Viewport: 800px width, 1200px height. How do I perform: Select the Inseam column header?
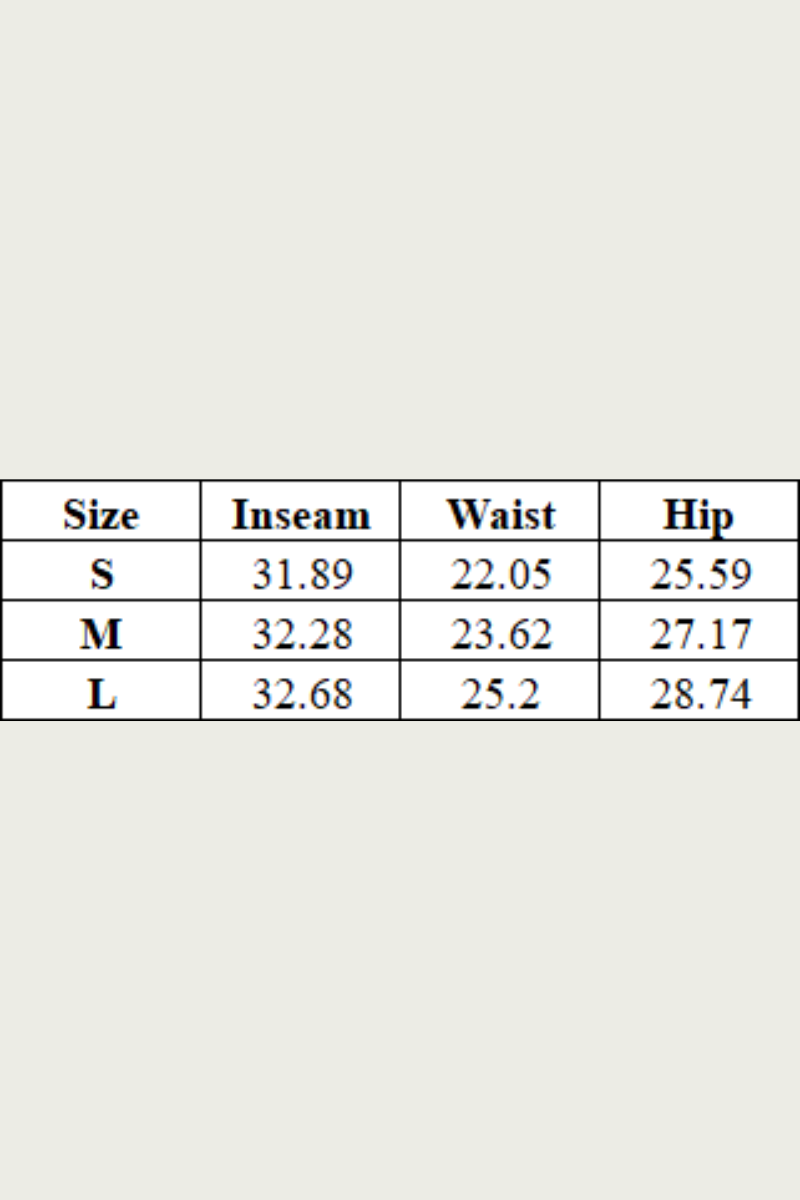301,514
